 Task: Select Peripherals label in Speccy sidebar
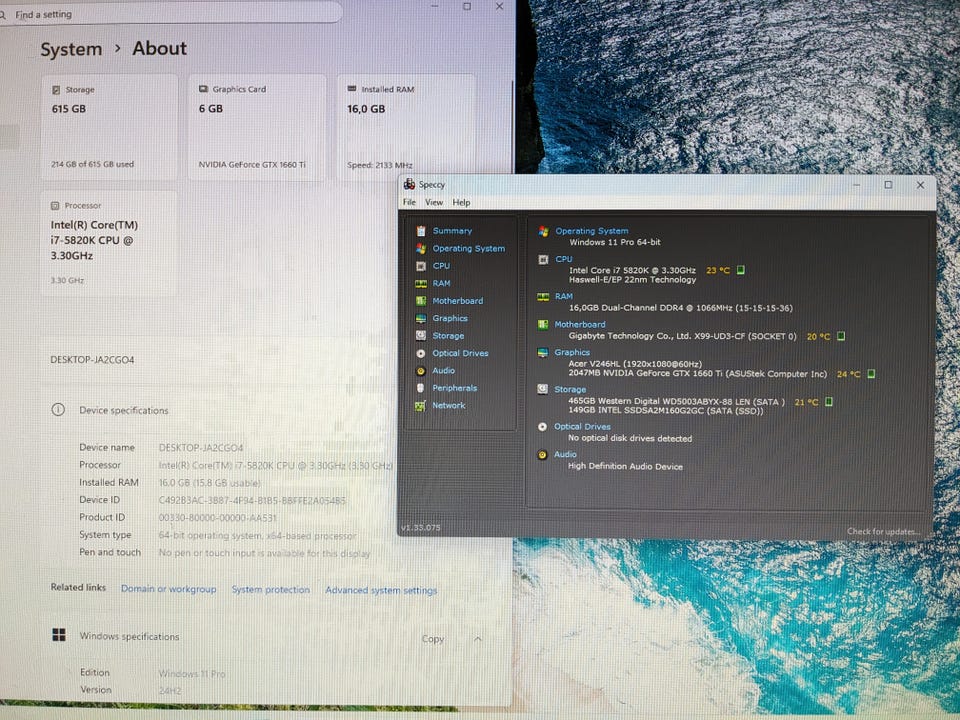coord(455,388)
